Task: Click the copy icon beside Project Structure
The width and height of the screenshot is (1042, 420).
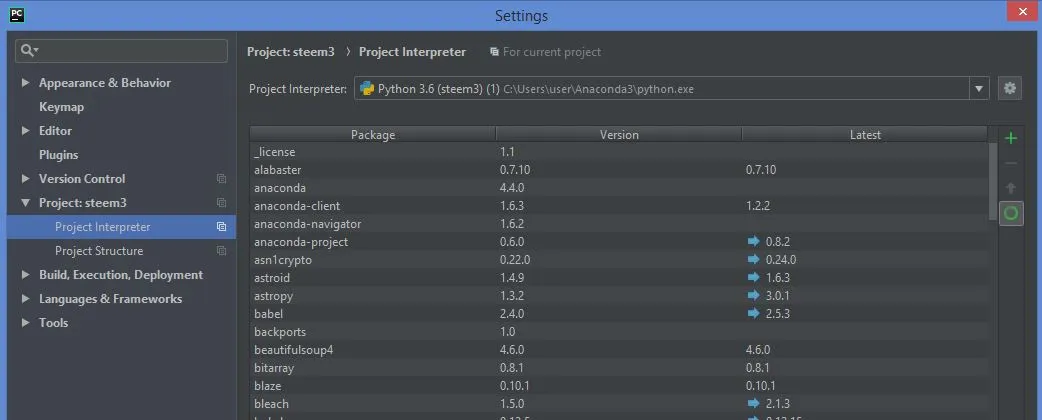Action: pyautogui.click(x=221, y=251)
